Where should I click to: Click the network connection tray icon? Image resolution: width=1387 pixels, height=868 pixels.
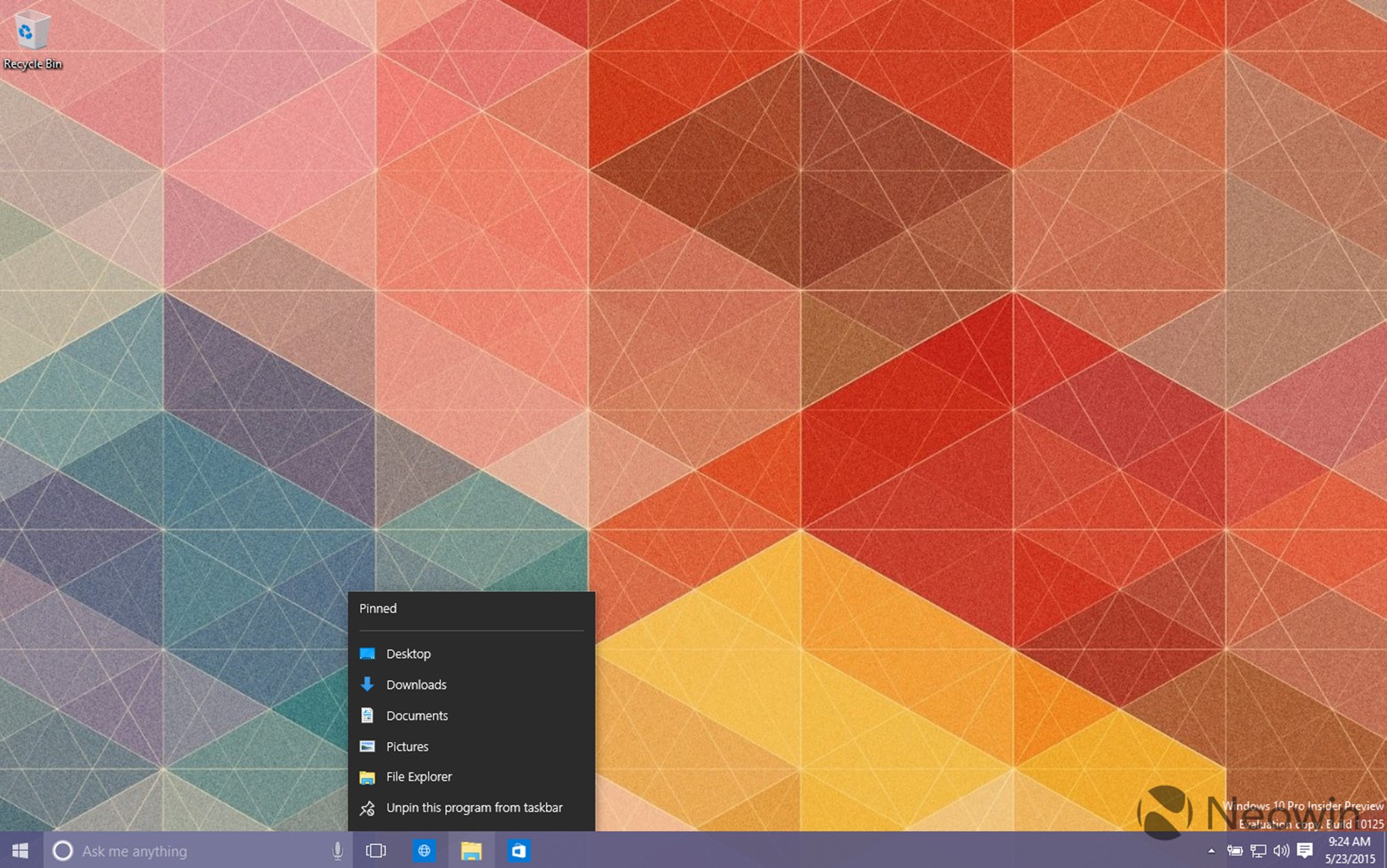pos(1258,850)
